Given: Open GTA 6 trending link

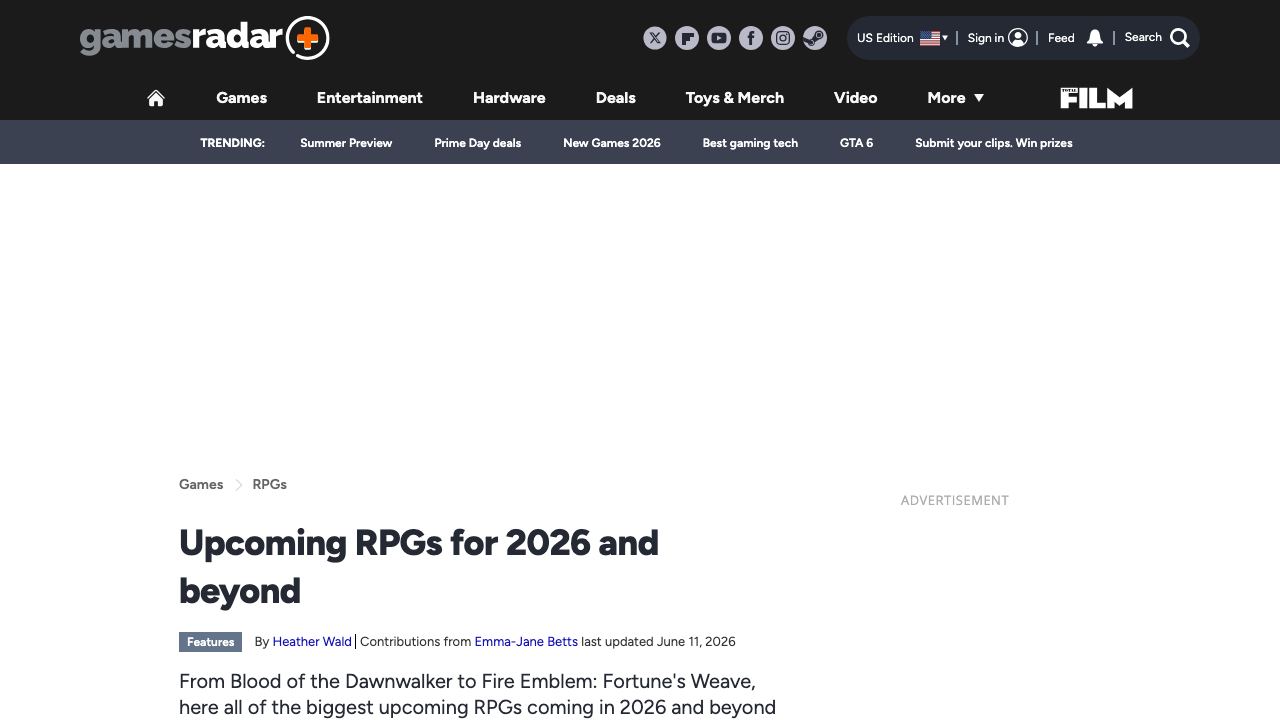Looking at the screenshot, I should click(x=856, y=143).
